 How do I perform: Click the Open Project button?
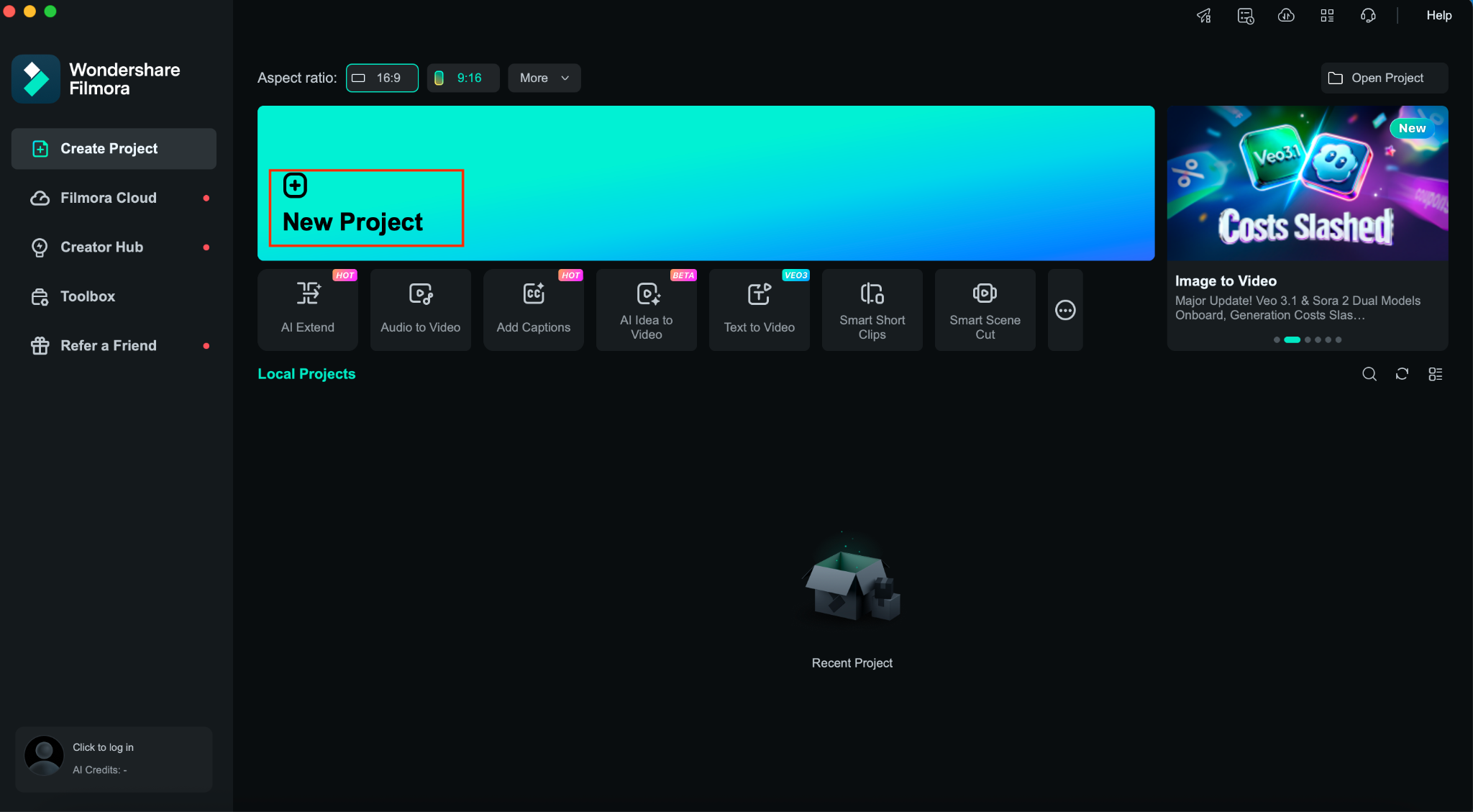coord(1385,78)
